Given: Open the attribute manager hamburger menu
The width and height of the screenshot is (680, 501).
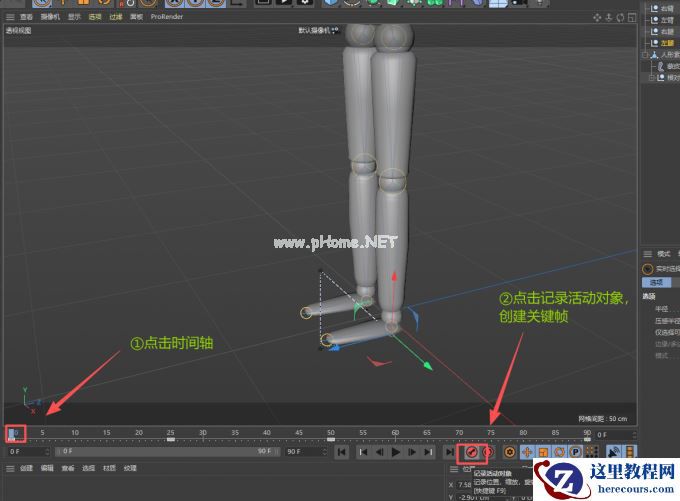Looking at the screenshot, I should click(x=647, y=254).
